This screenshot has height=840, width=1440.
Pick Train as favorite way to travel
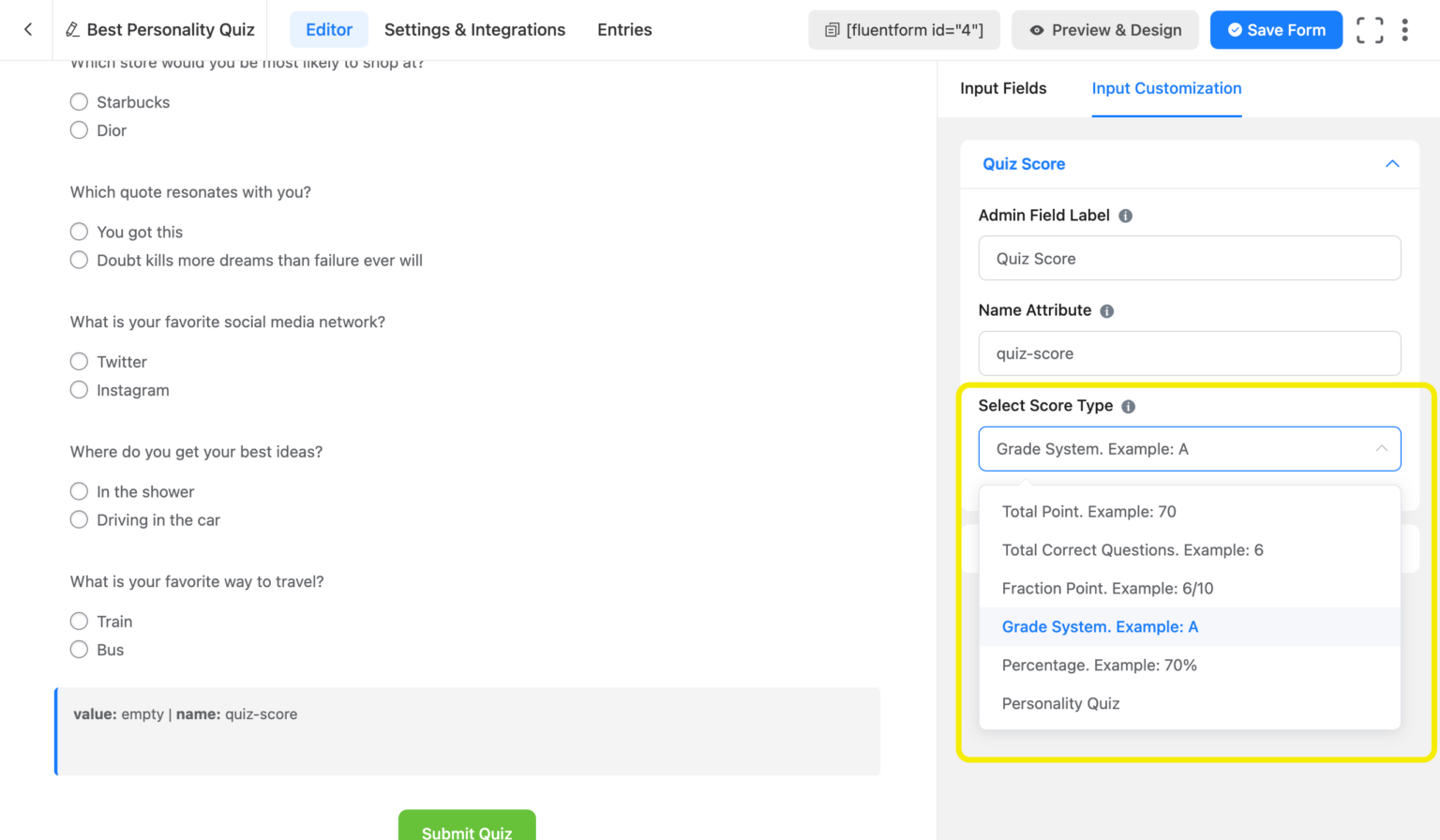[x=79, y=621]
